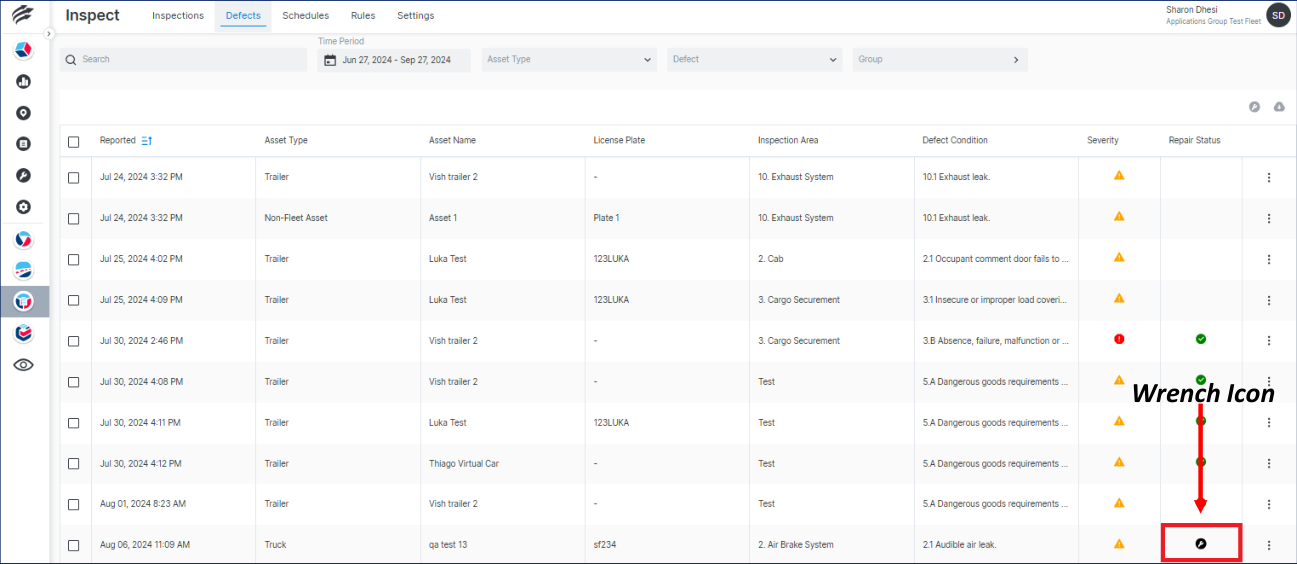Open kebab menu for Jul 24 Vish trailer 2 row
This screenshot has width=1297, height=564.
[1269, 177]
